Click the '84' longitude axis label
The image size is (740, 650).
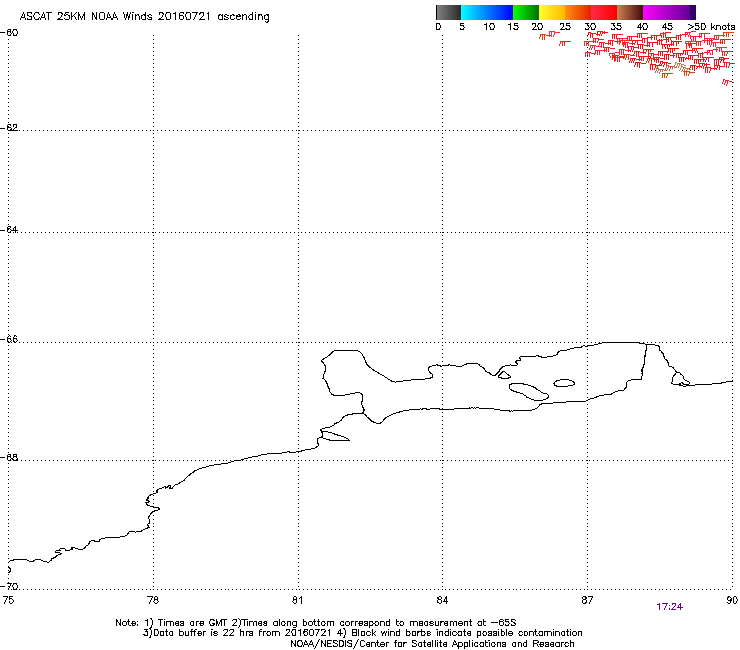click(442, 600)
